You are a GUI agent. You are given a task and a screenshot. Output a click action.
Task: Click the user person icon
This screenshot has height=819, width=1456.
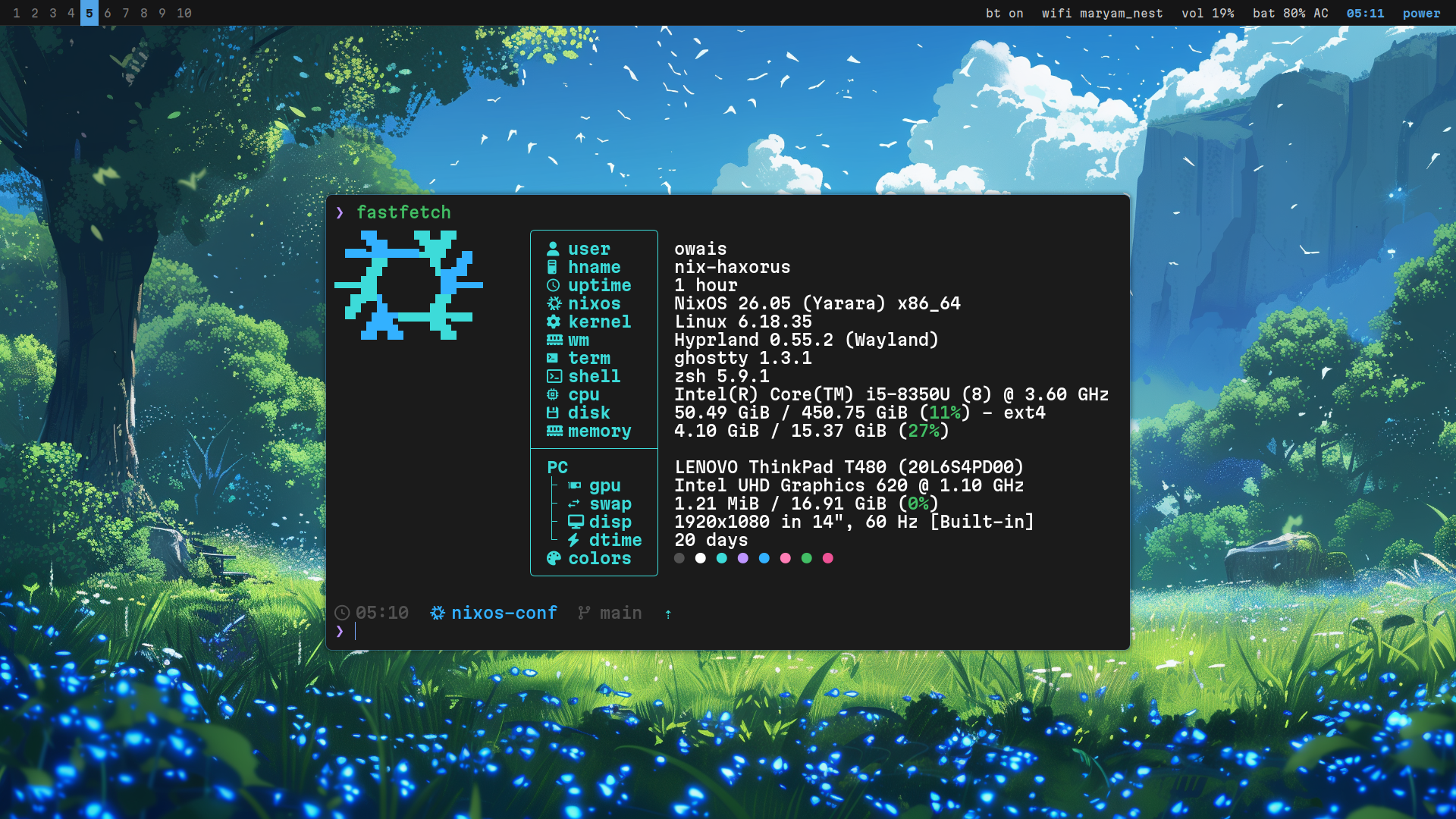click(554, 249)
